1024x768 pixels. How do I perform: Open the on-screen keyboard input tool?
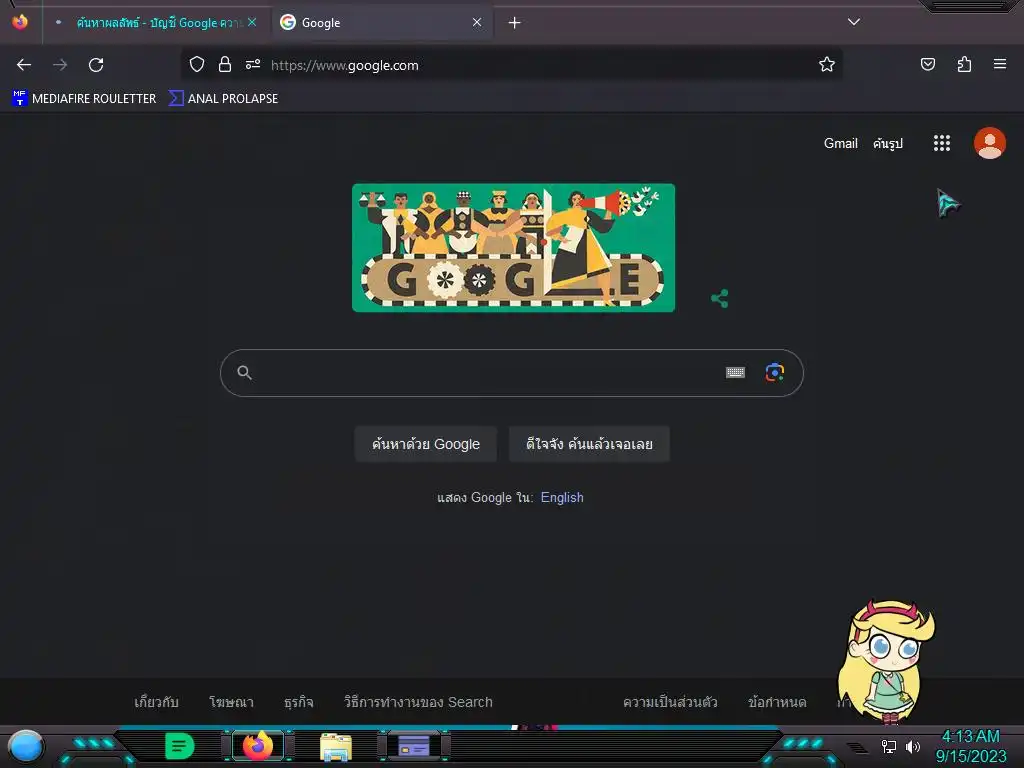coord(735,372)
